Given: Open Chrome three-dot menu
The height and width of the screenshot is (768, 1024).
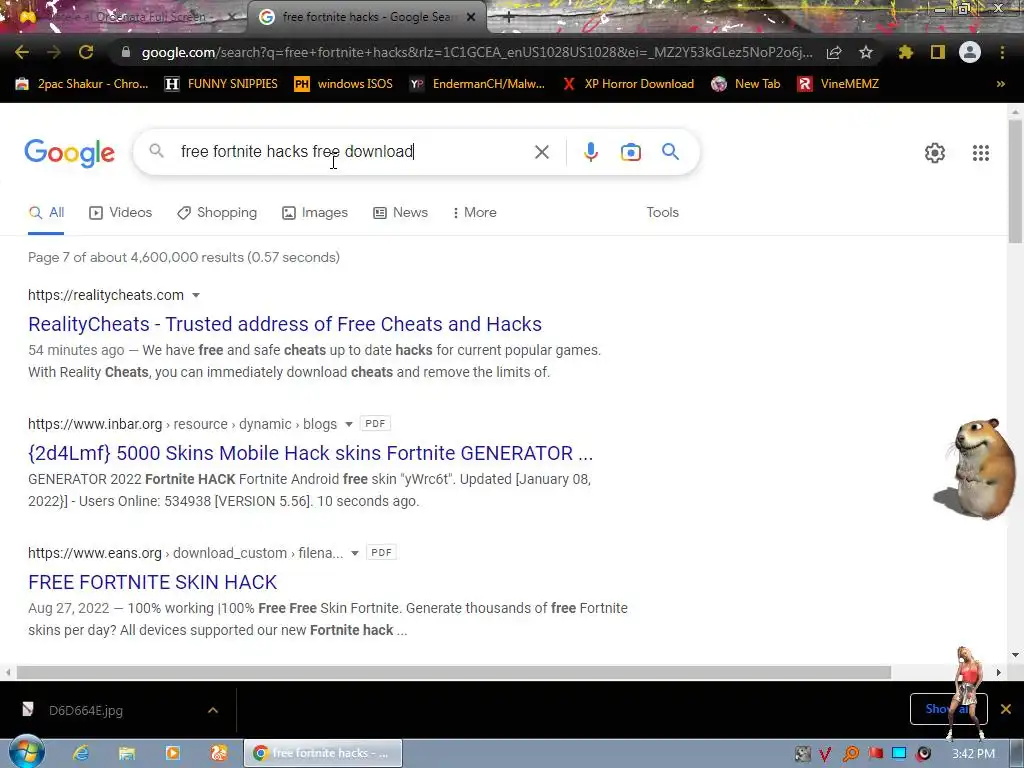Looking at the screenshot, I should pos(1002,52).
